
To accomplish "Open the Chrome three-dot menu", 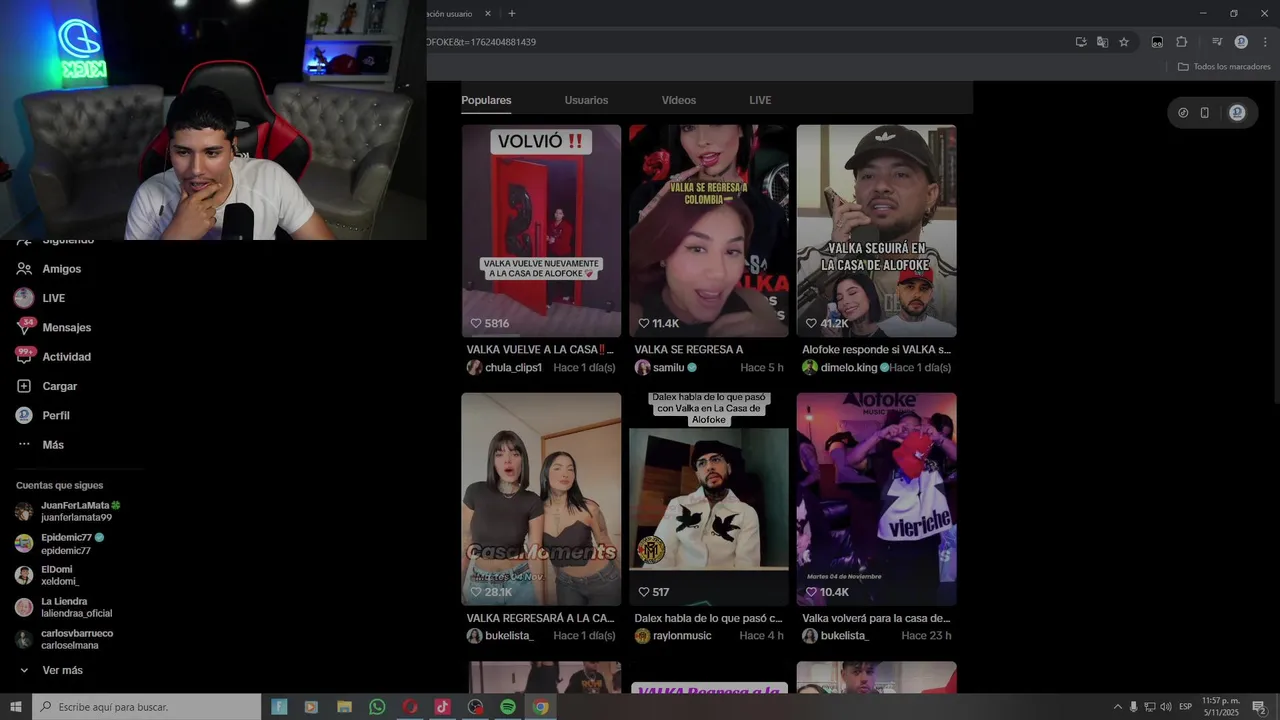I will click(x=1265, y=42).
